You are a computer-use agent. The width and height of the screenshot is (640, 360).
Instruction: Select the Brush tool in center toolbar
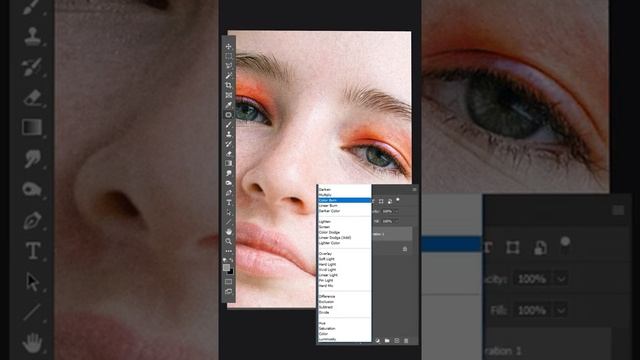[x=229, y=124]
